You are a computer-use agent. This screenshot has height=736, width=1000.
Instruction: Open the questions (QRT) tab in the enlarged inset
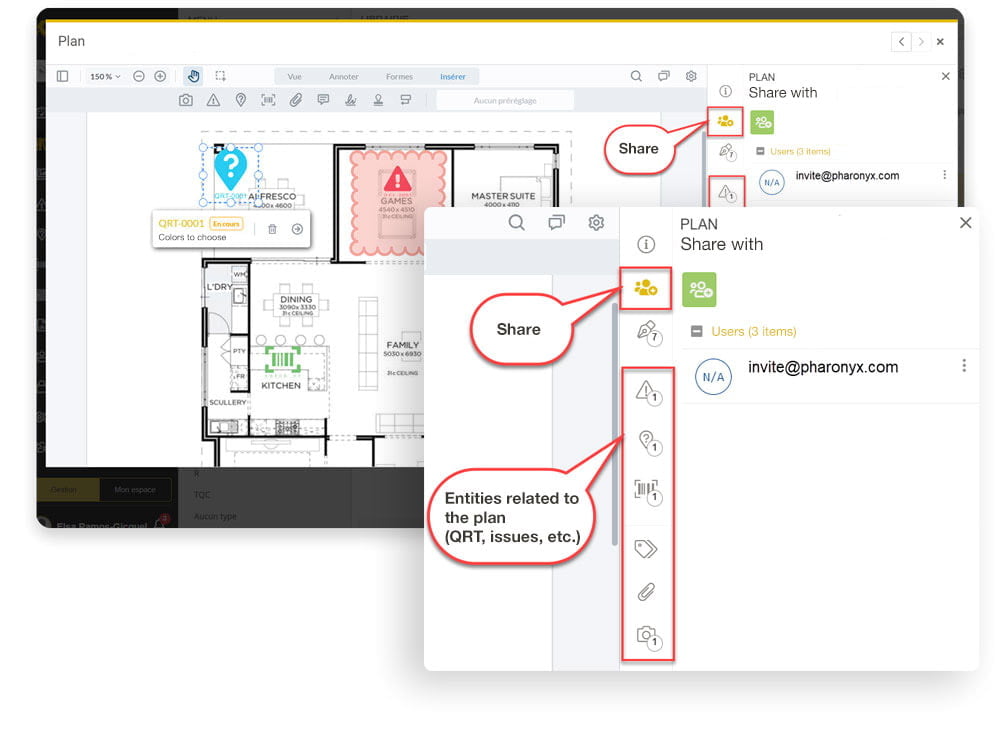coord(649,442)
